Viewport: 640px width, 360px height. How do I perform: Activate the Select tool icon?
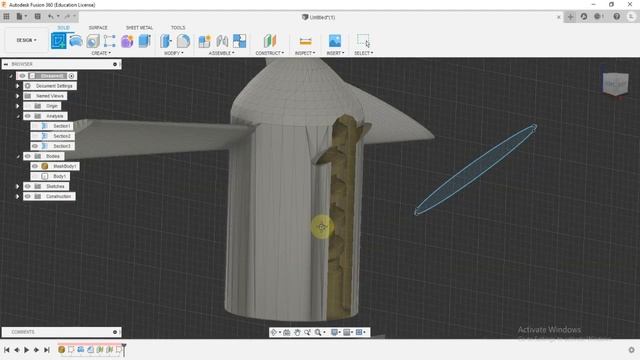click(x=363, y=41)
